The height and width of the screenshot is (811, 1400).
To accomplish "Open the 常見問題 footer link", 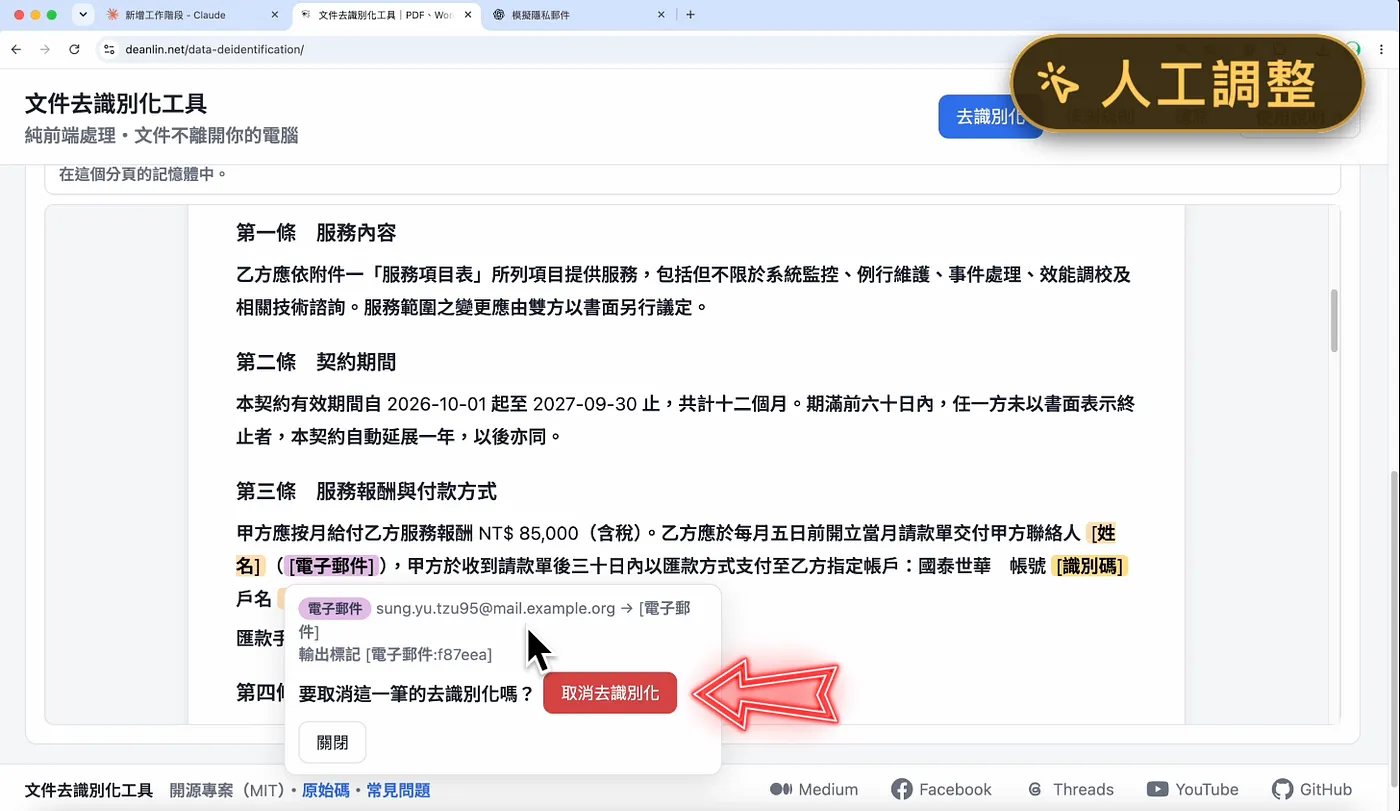I will pyautogui.click(x=398, y=790).
